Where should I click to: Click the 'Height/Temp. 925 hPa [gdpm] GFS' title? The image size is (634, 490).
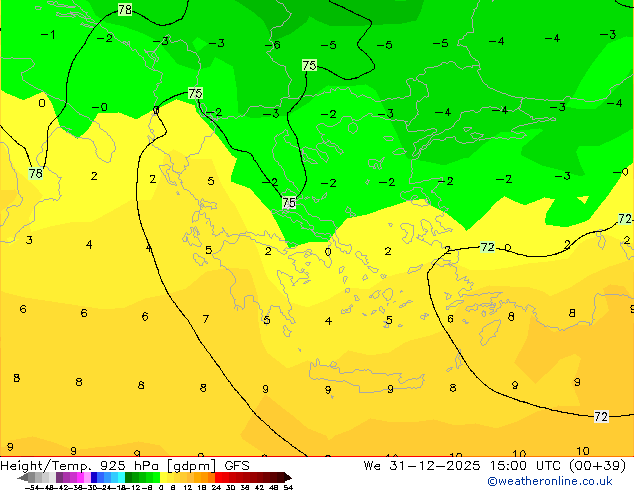click(x=125, y=466)
